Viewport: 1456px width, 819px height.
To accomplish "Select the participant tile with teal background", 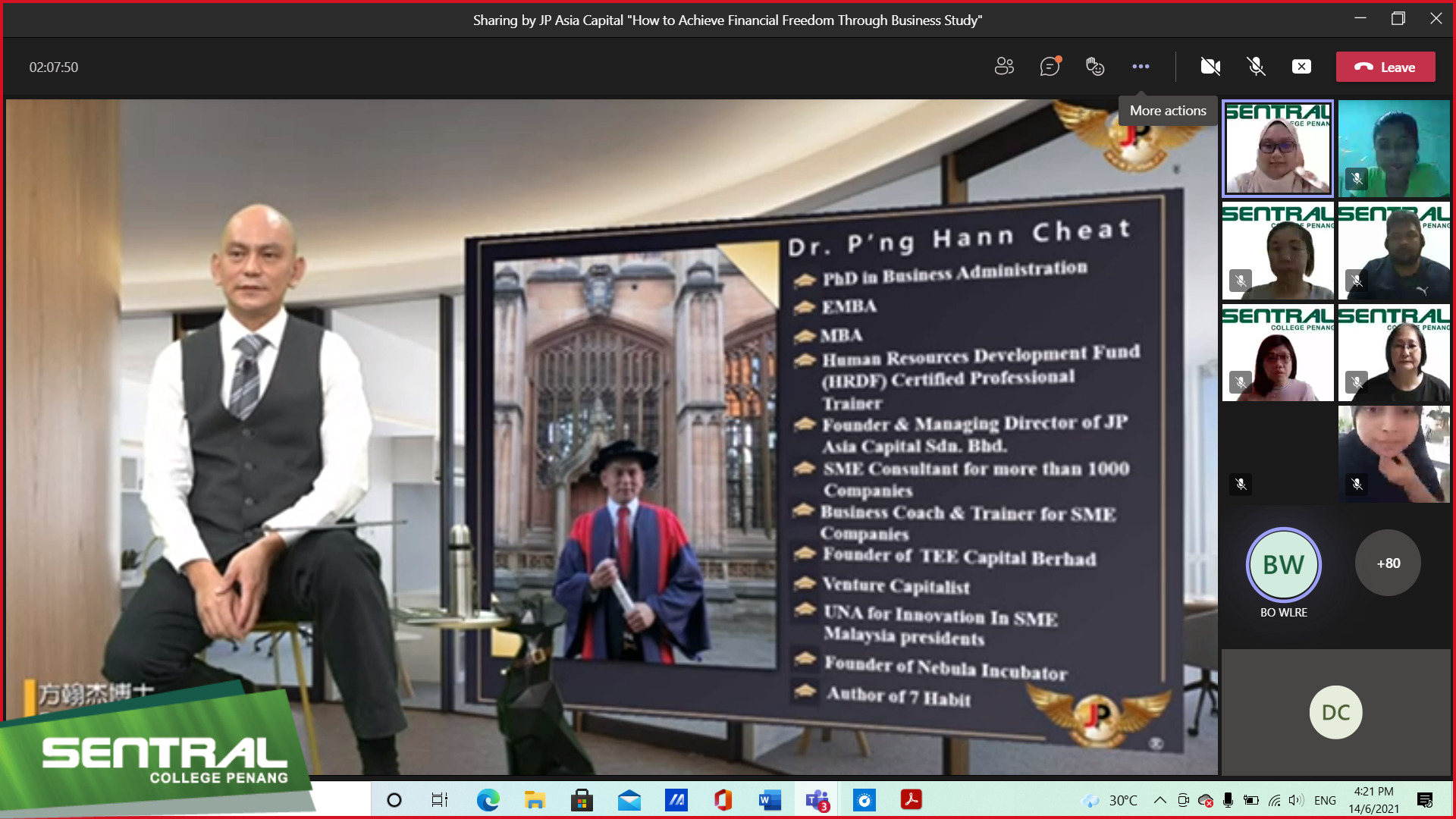I will click(1394, 149).
